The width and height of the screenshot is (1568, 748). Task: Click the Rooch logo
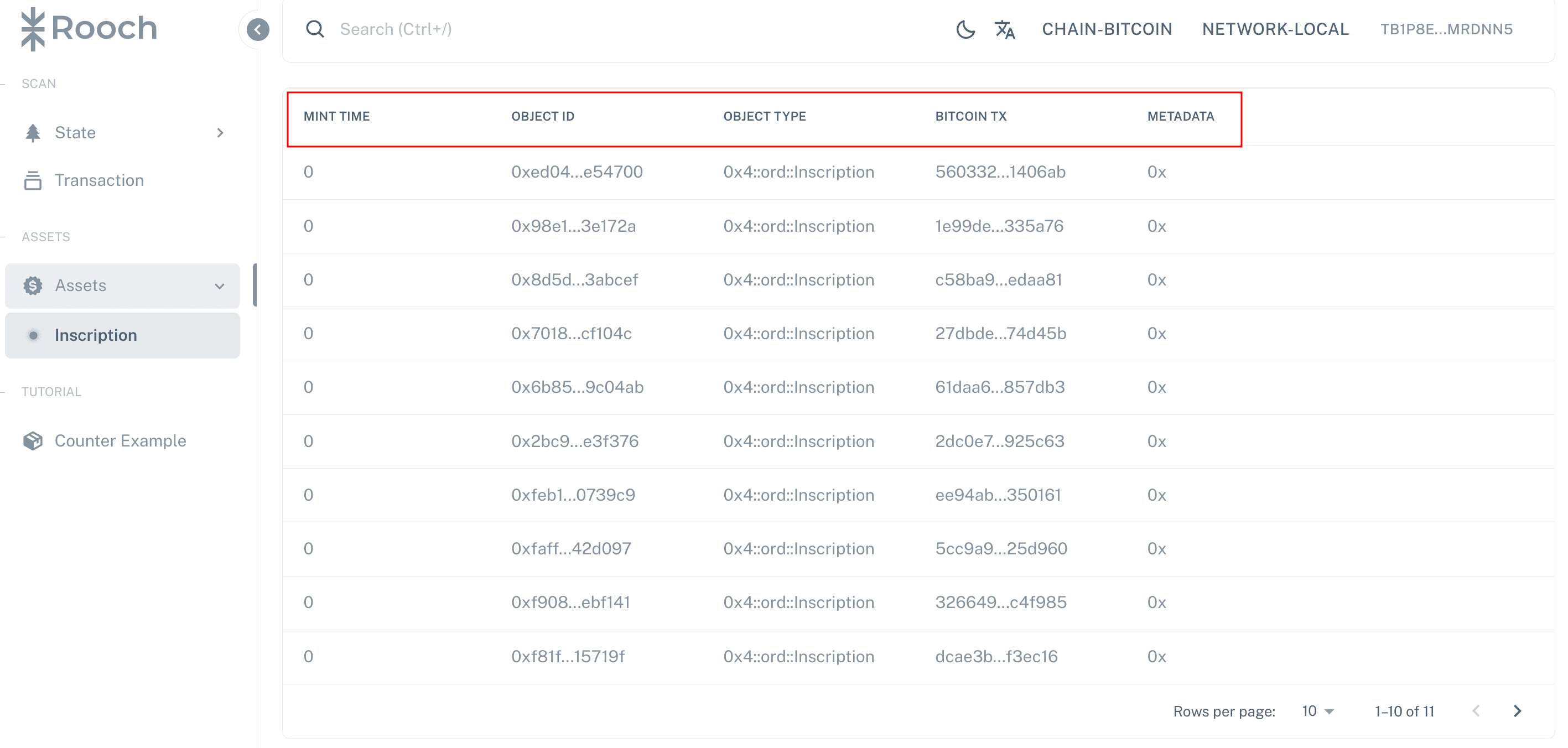pos(89,29)
